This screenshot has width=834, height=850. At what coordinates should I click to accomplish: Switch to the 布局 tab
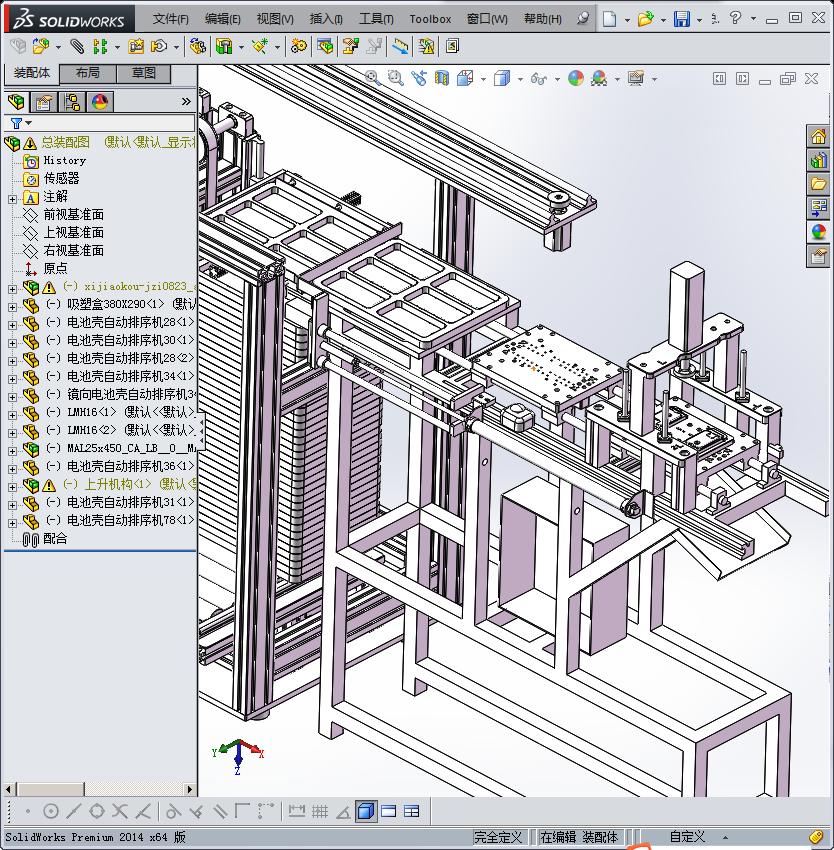[87, 73]
